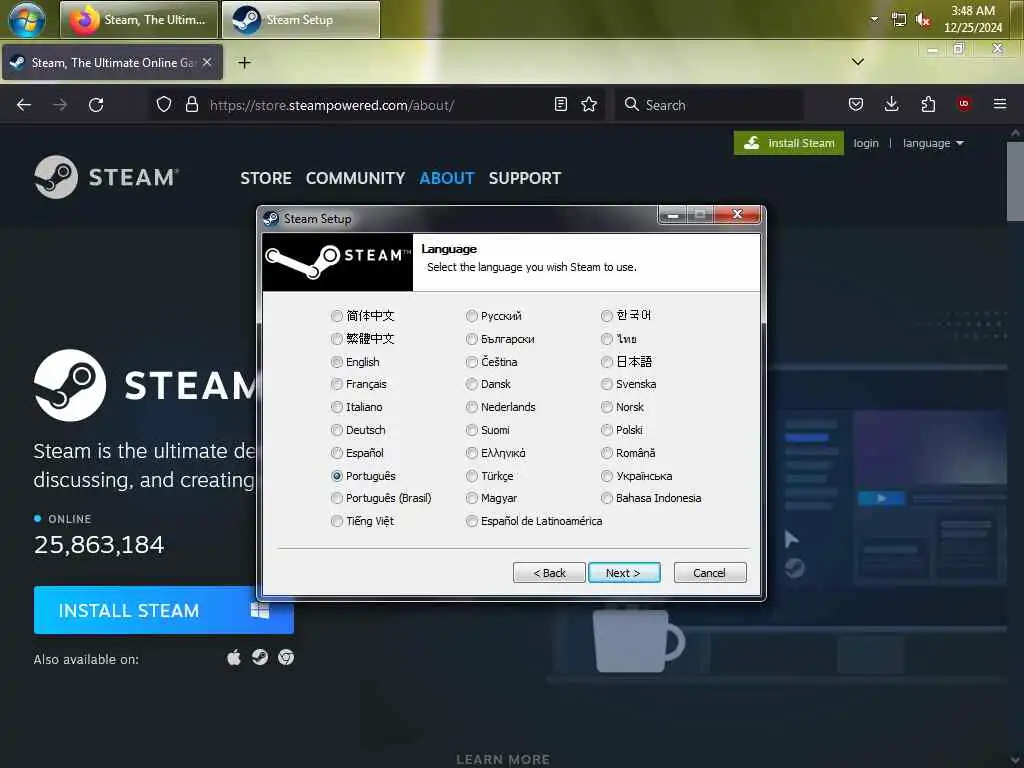Open the network tray icon
The image size is (1024, 768).
[899, 20]
